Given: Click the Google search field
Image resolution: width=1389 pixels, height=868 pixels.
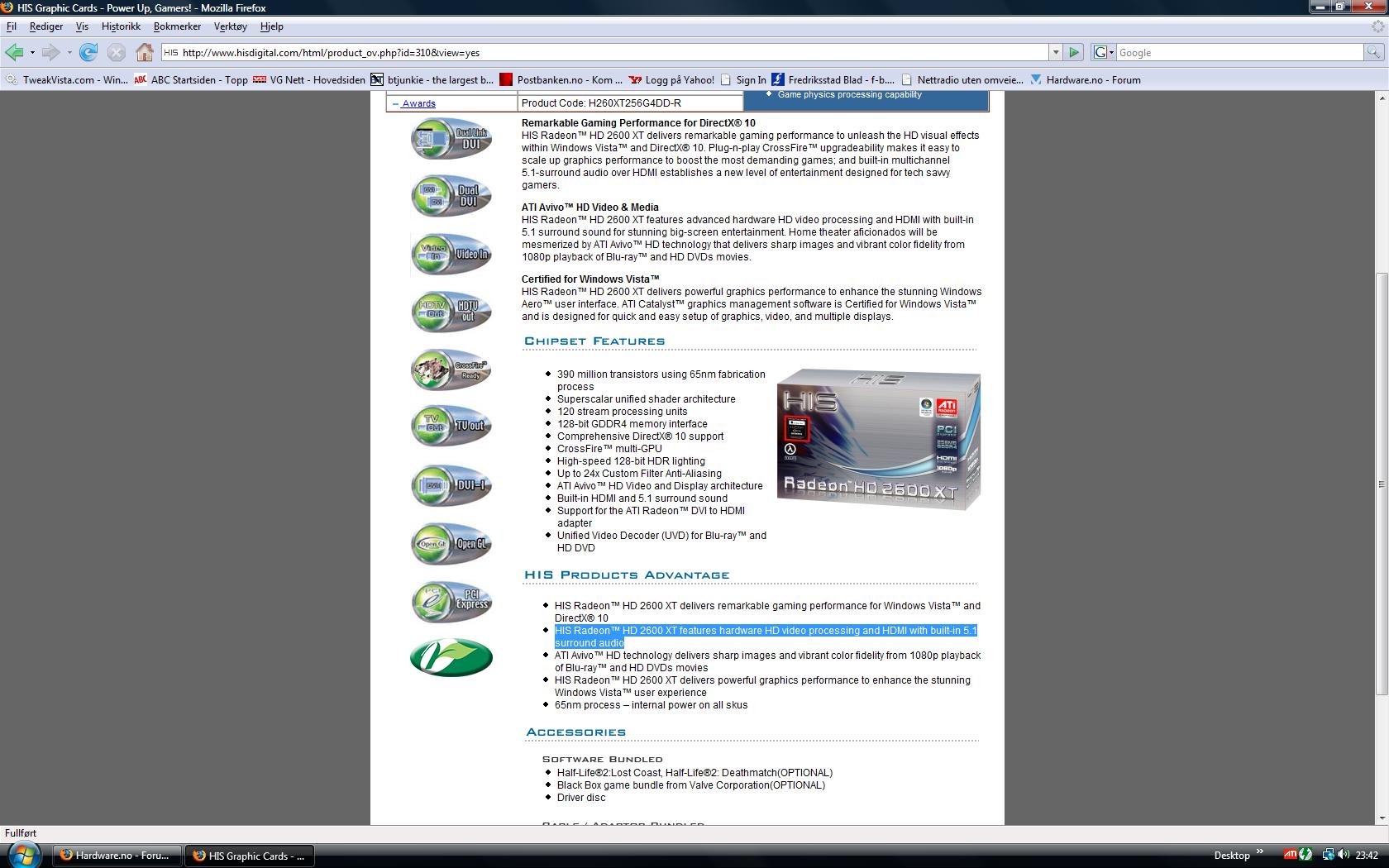Looking at the screenshot, I should coord(1239,52).
